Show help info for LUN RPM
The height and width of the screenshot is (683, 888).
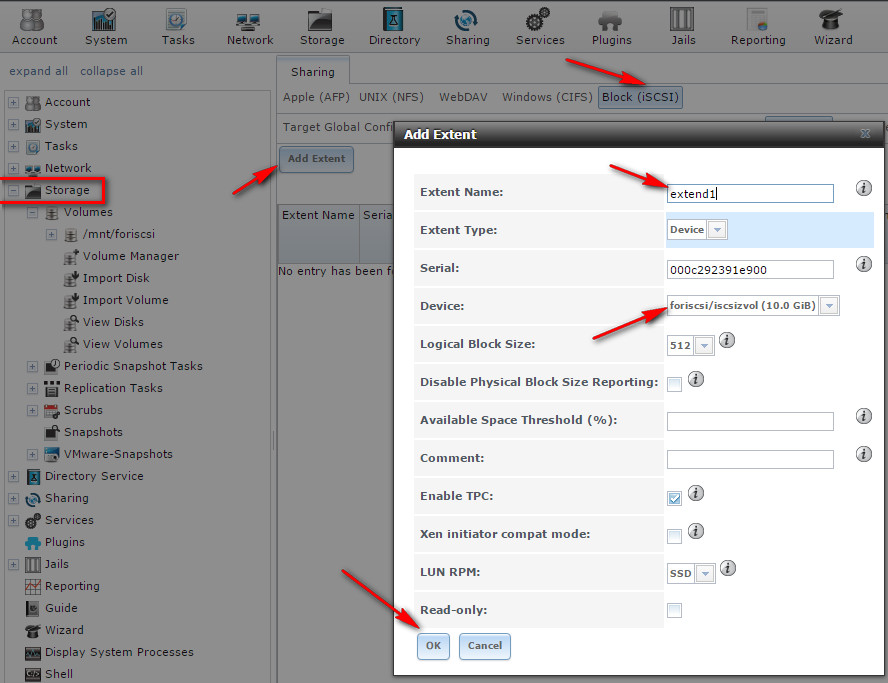pos(728,568)
